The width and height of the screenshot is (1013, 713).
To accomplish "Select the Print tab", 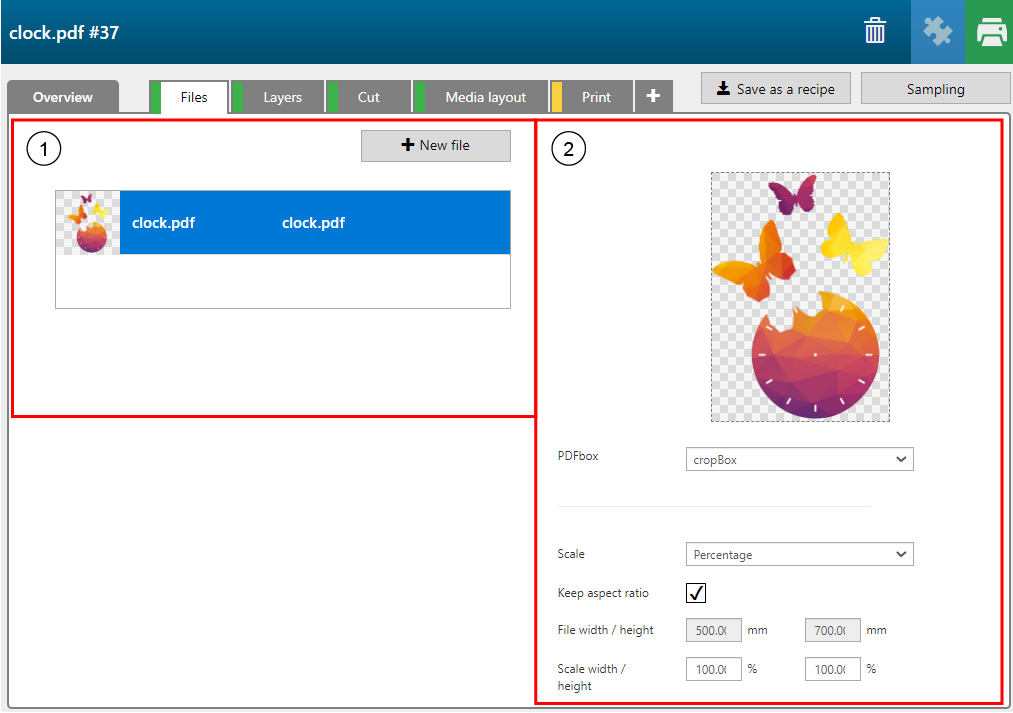I will coord(596,97).
